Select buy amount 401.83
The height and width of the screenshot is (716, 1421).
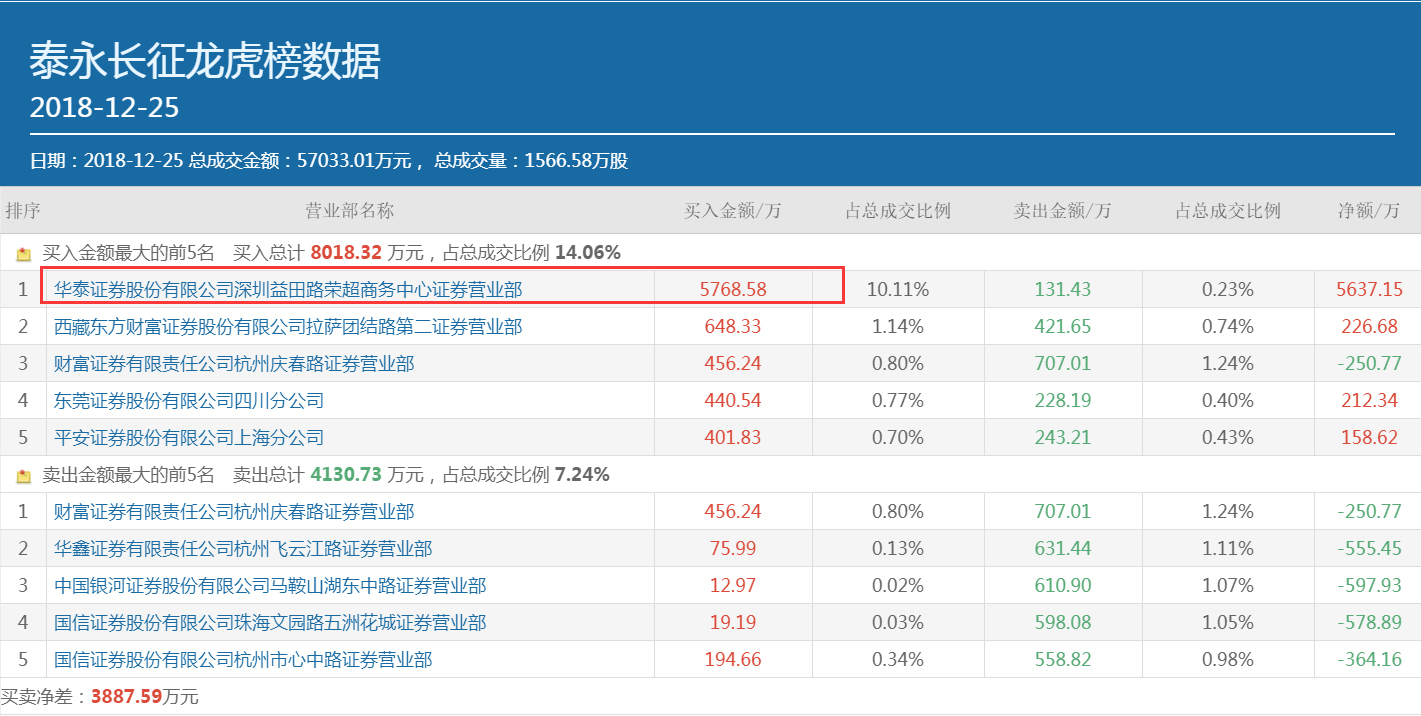[733, 438]
